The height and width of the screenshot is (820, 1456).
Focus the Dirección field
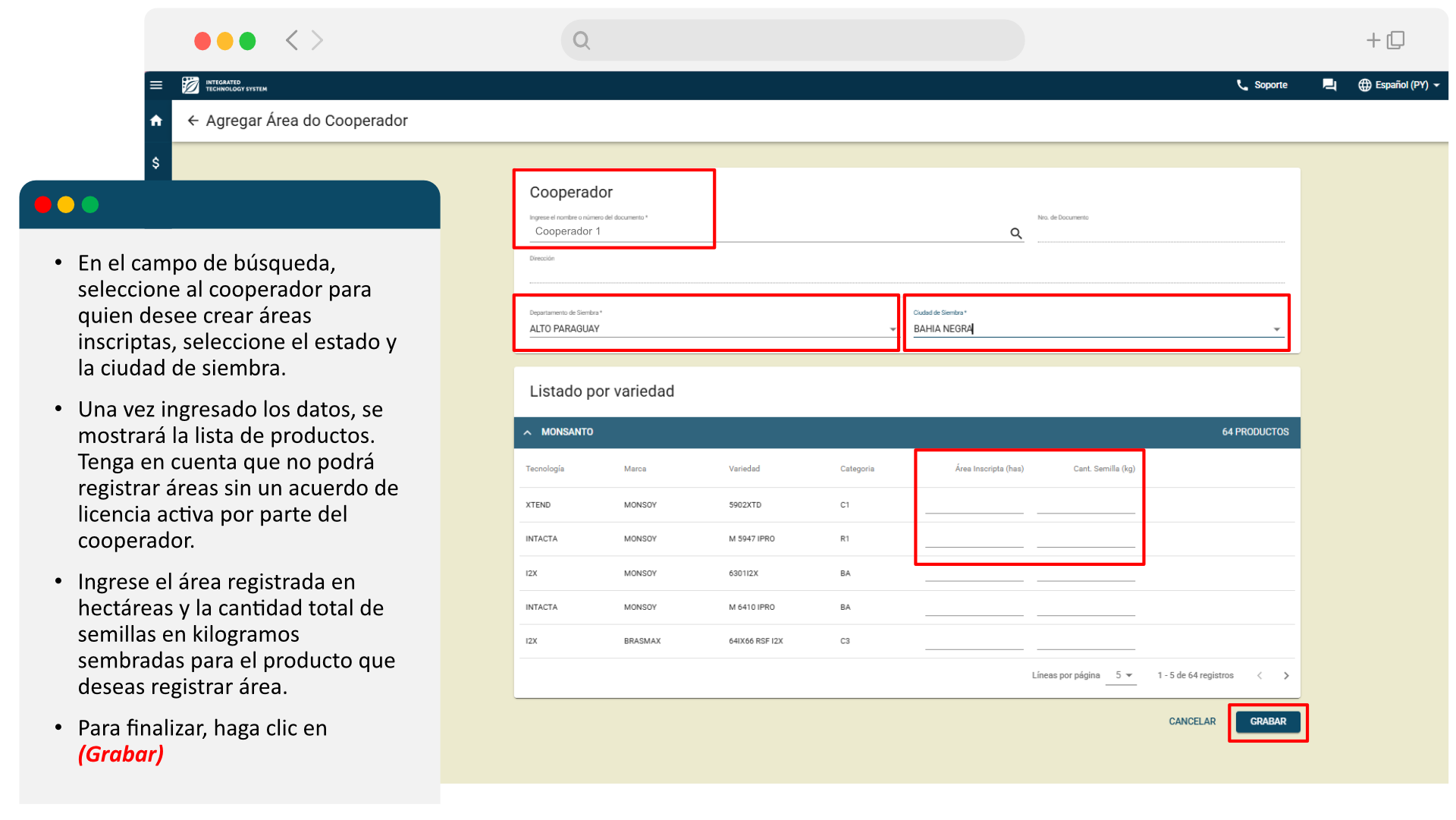(907, 274)
